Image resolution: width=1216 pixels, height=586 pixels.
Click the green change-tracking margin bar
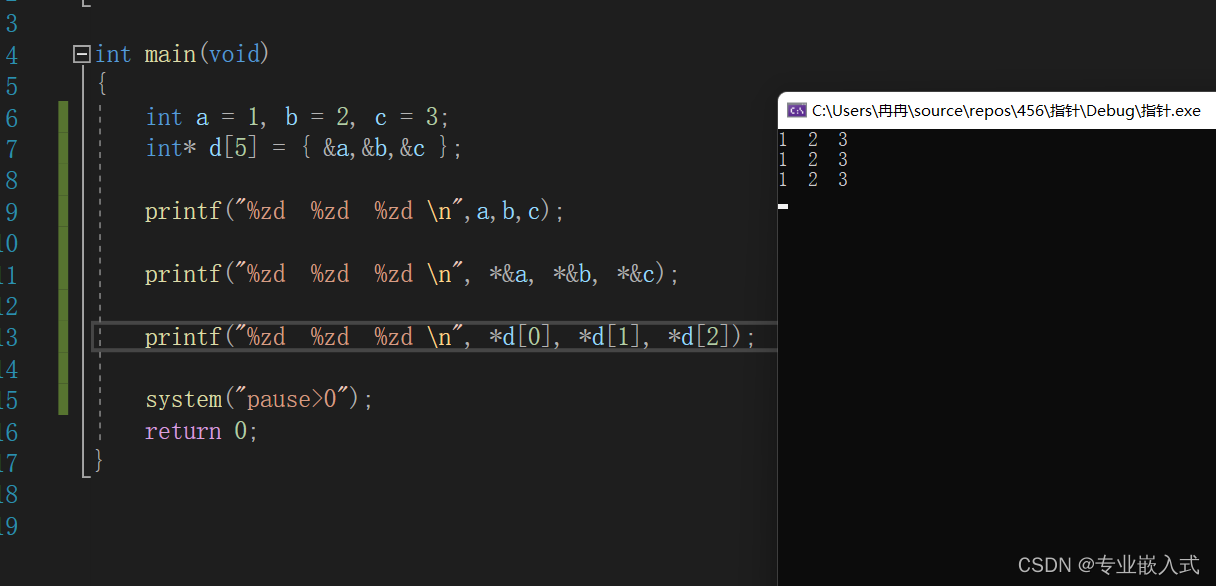(x=64, y=258)
